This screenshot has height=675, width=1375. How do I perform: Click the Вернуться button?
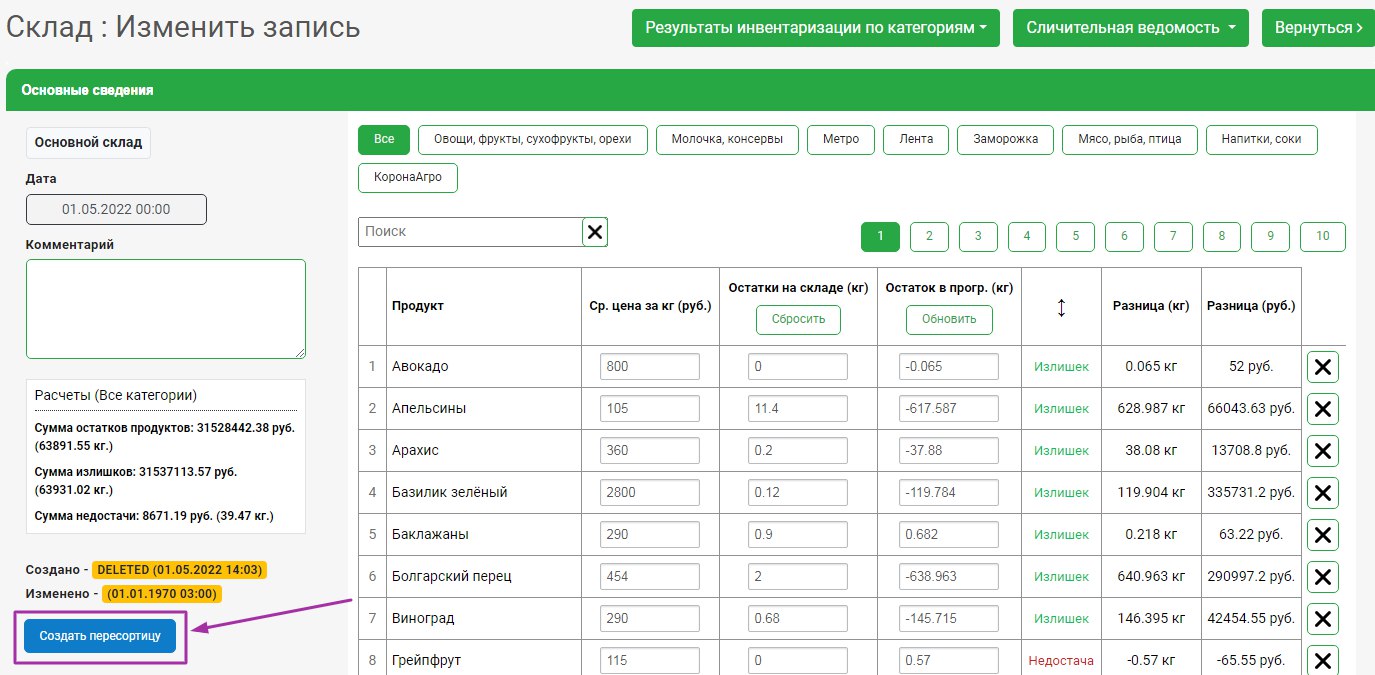pyautogui.click(x=1317, y=28)
